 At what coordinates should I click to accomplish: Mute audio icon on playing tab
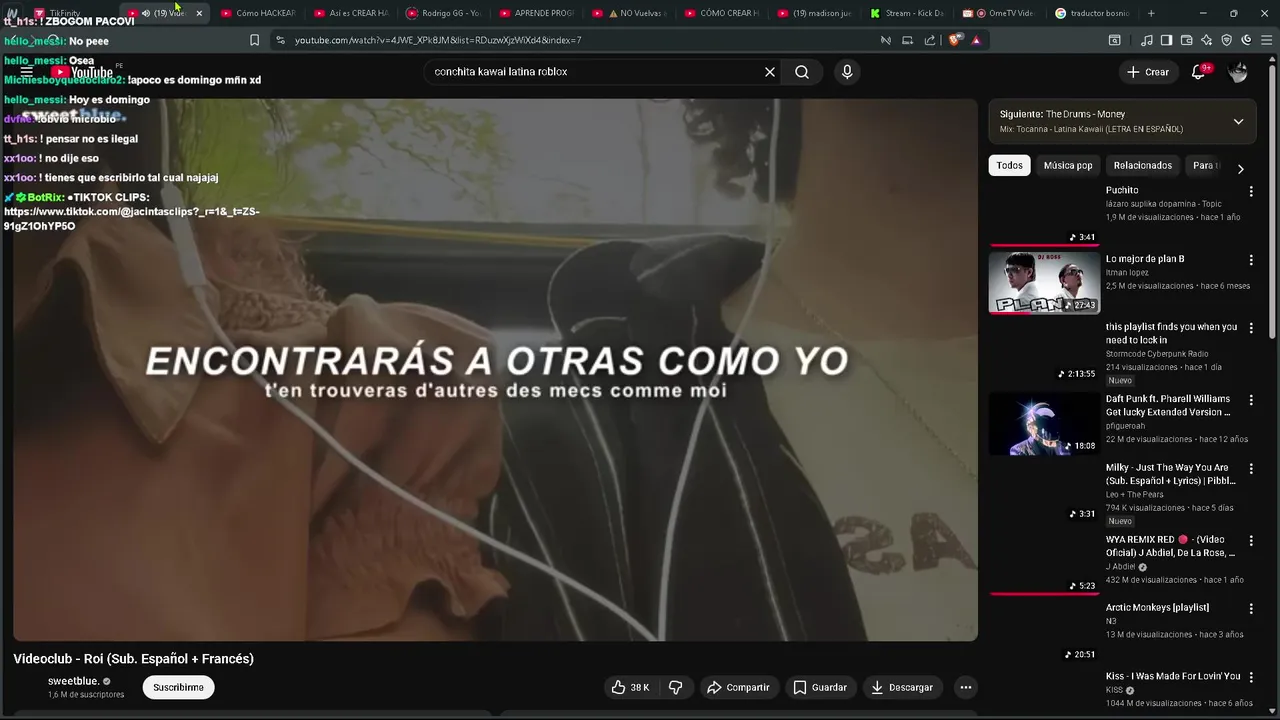pos(146,13)
